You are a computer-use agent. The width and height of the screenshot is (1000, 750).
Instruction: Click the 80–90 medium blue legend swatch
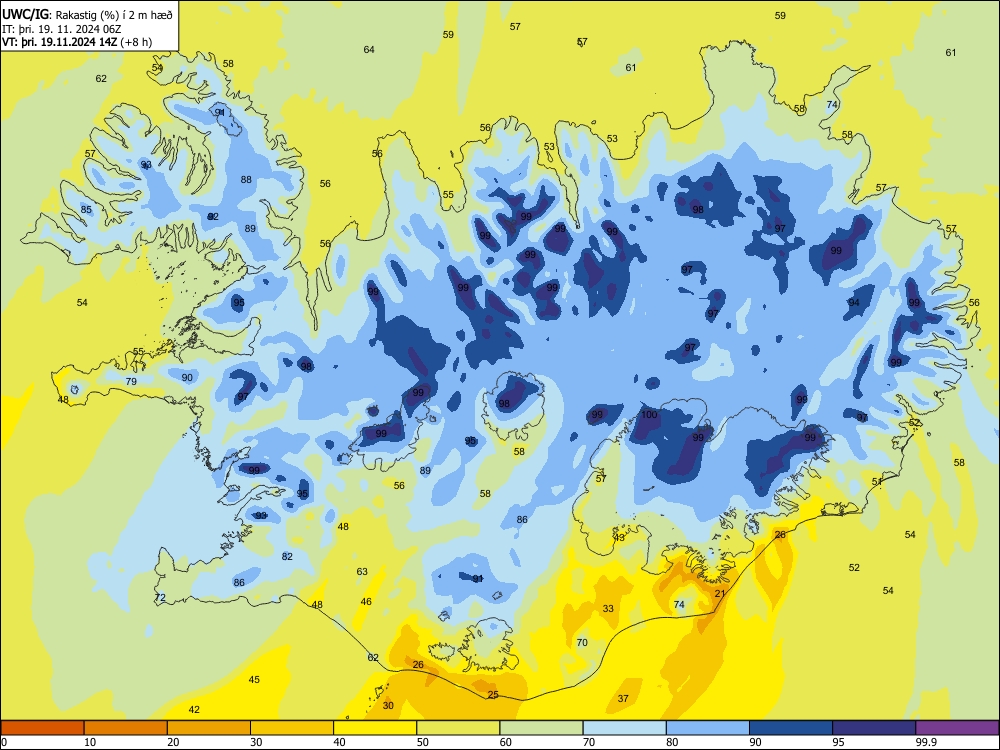pyautogui.click(x=708, y=728)
